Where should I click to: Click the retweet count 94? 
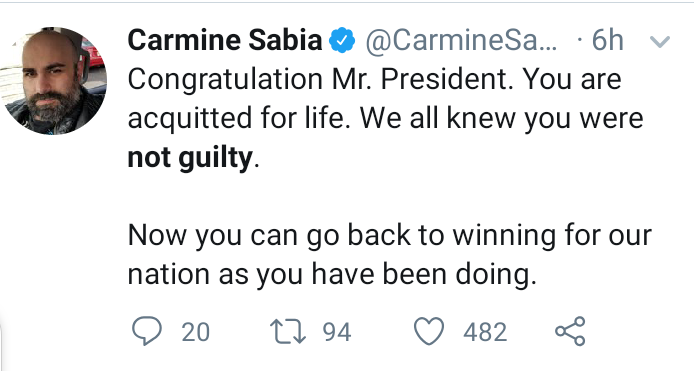coord(337,332)
